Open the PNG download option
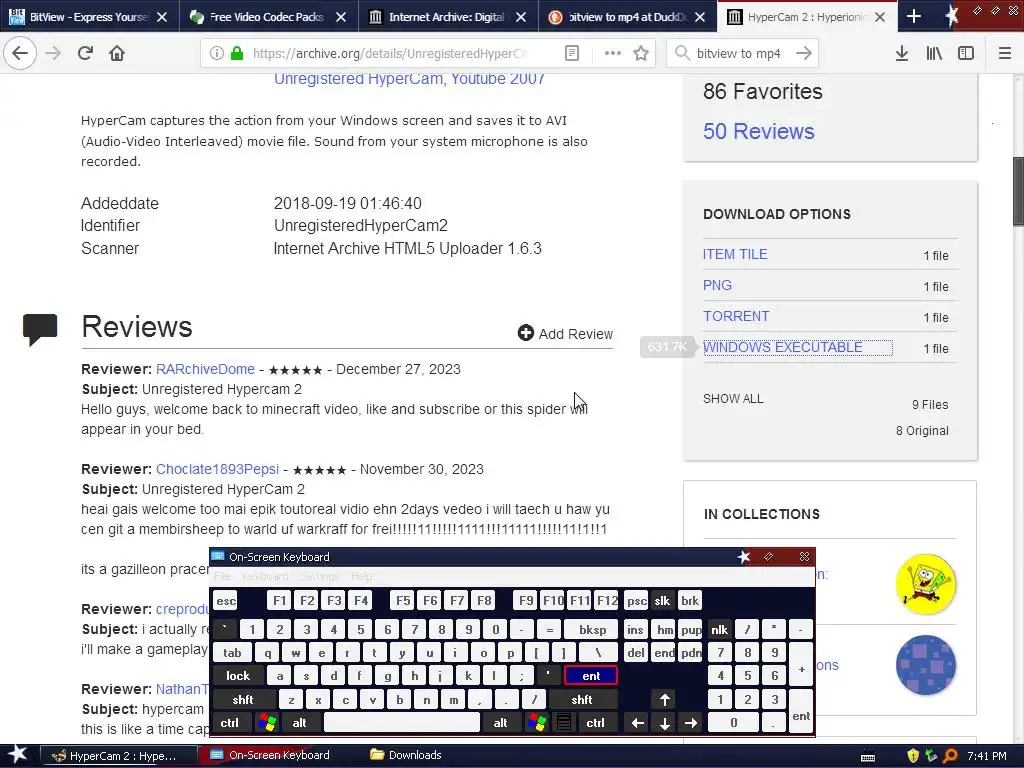1024x768 pixels. 717,285
